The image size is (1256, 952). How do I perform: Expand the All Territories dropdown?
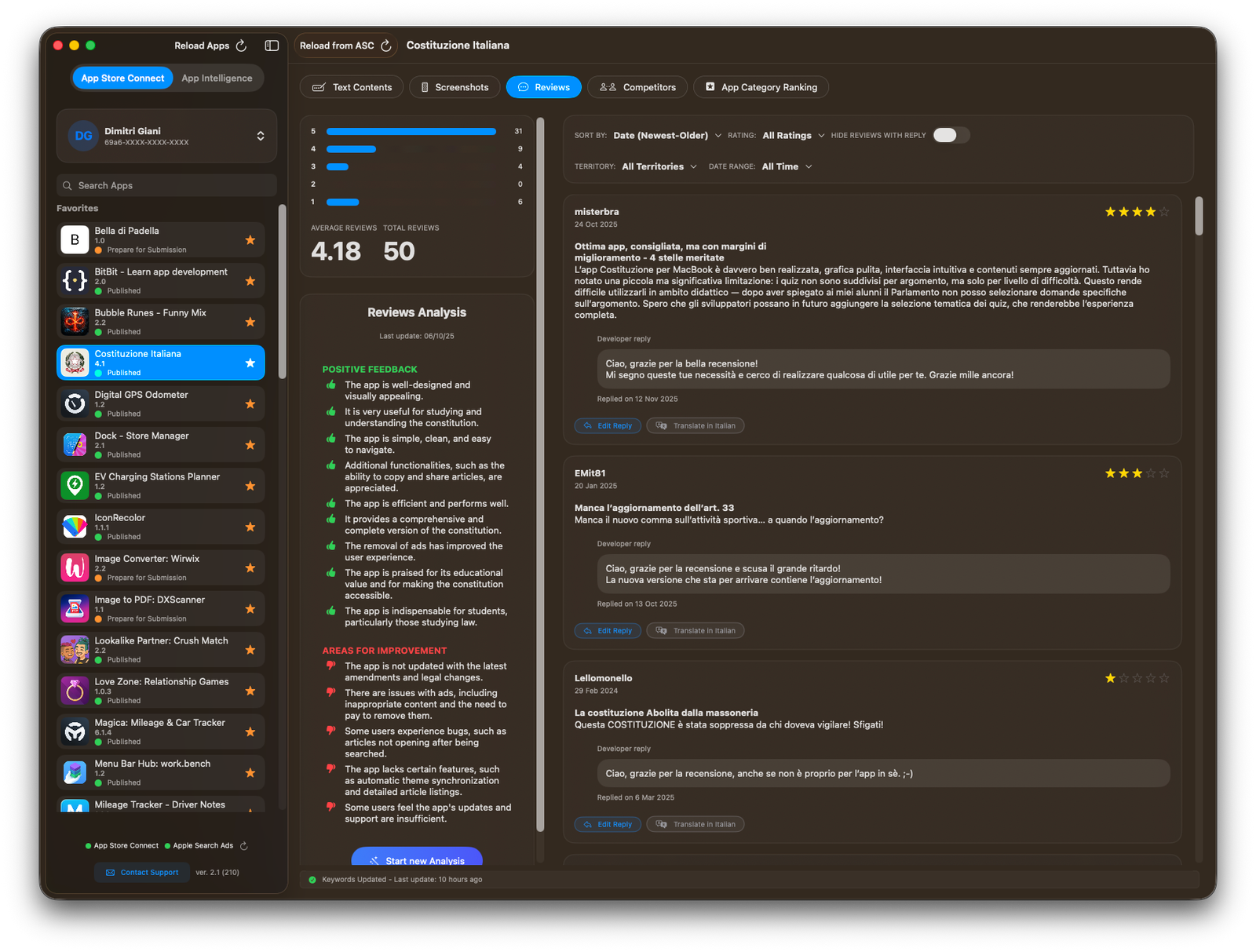click(658, 166)
